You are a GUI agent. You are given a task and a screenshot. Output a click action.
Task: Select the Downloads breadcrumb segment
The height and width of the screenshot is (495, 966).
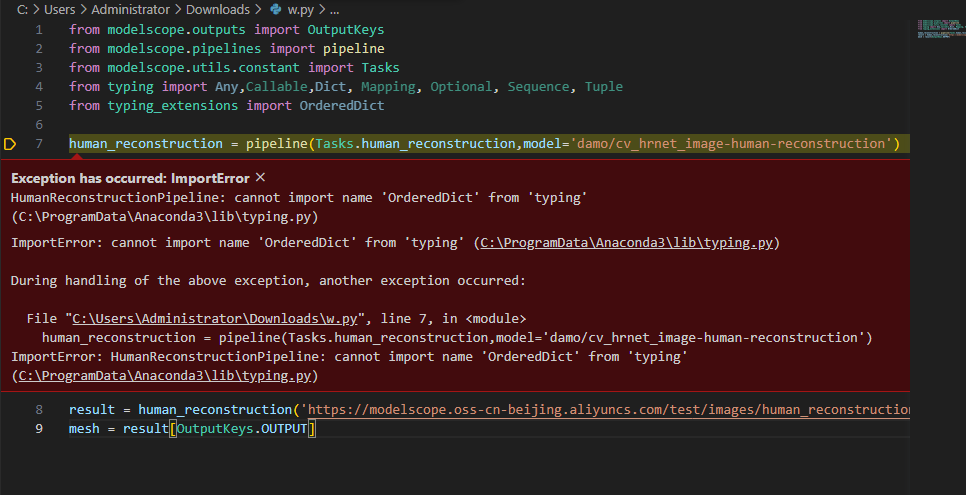(218, 10)
